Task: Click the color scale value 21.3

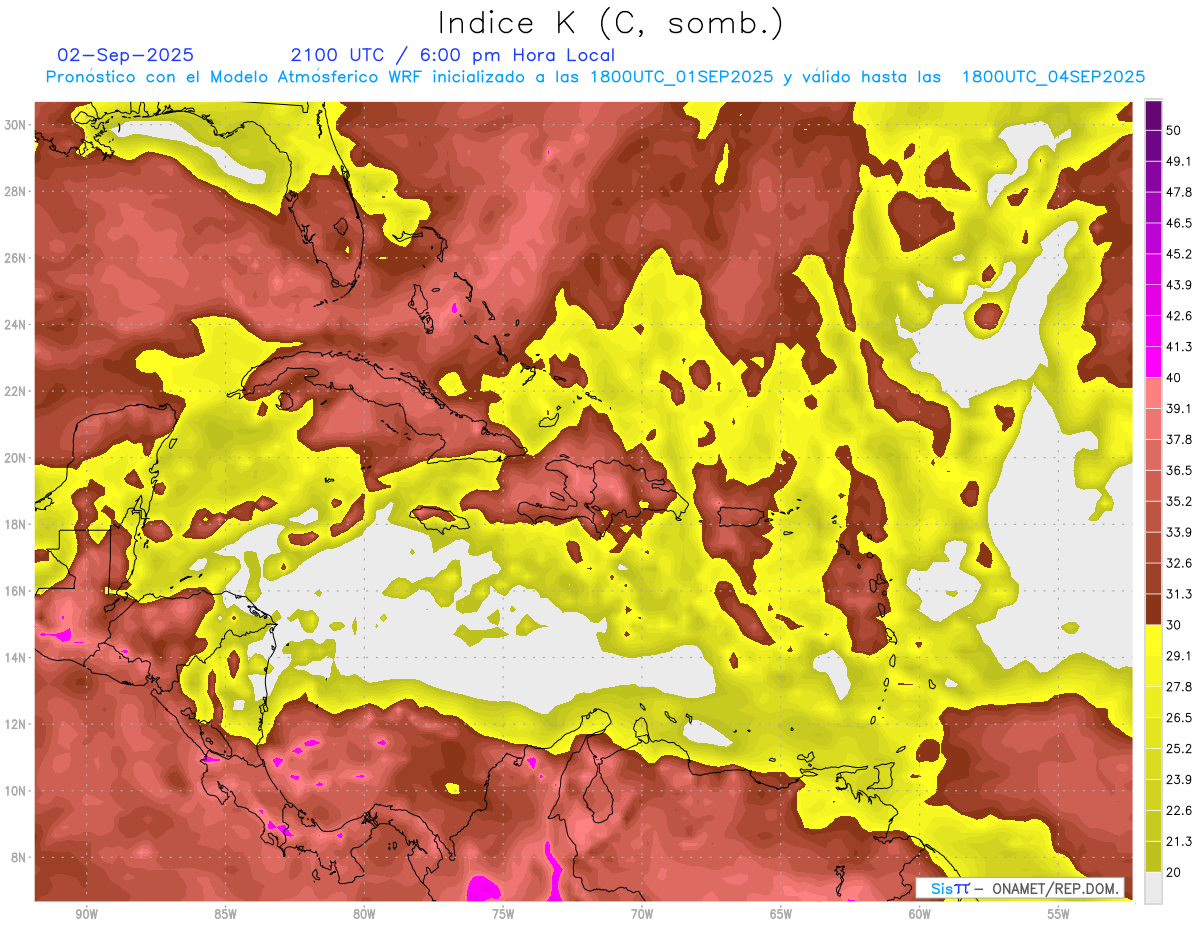Action: tap(1178, 841)
